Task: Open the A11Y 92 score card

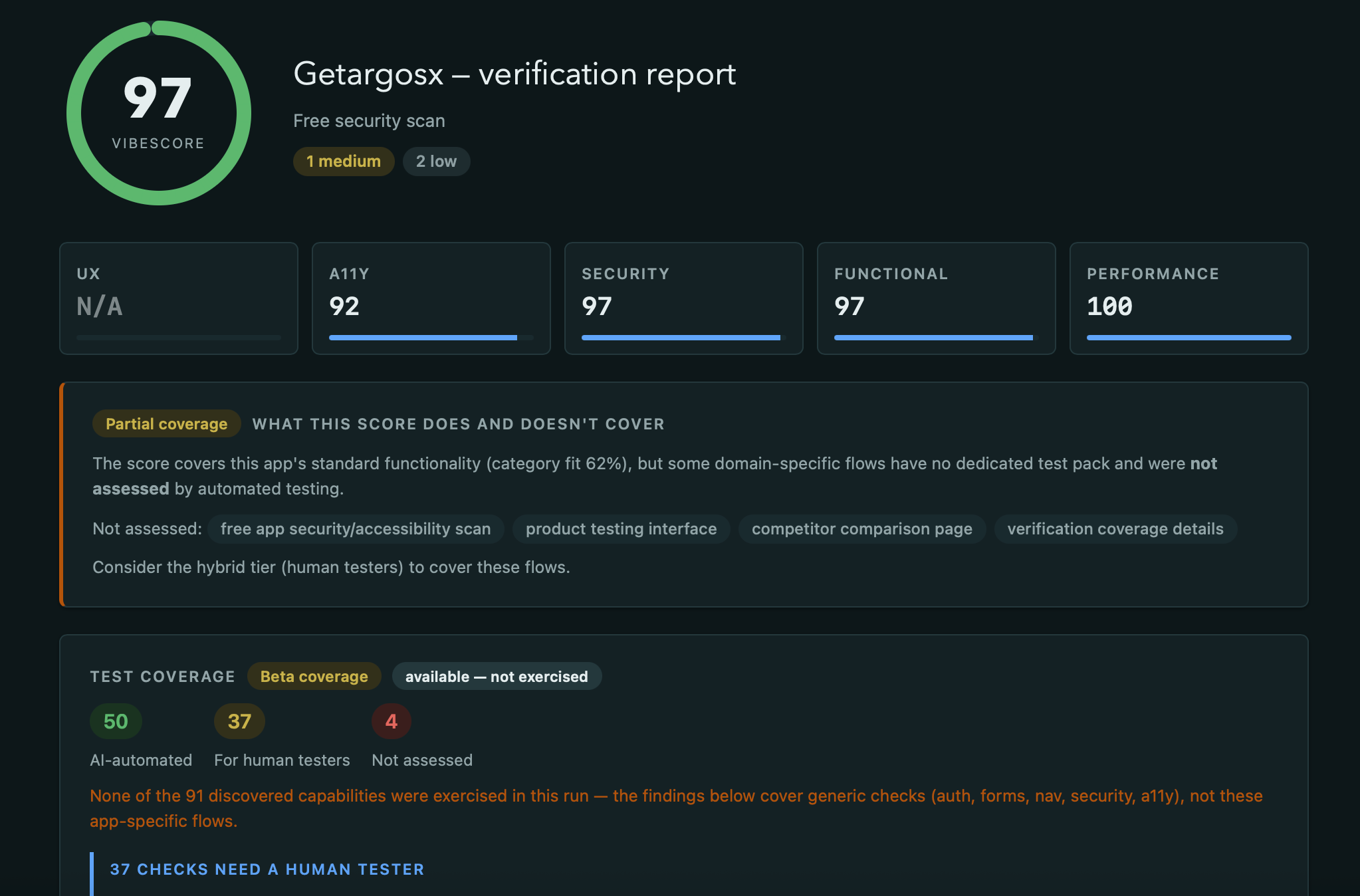Action: pos(431,298)
